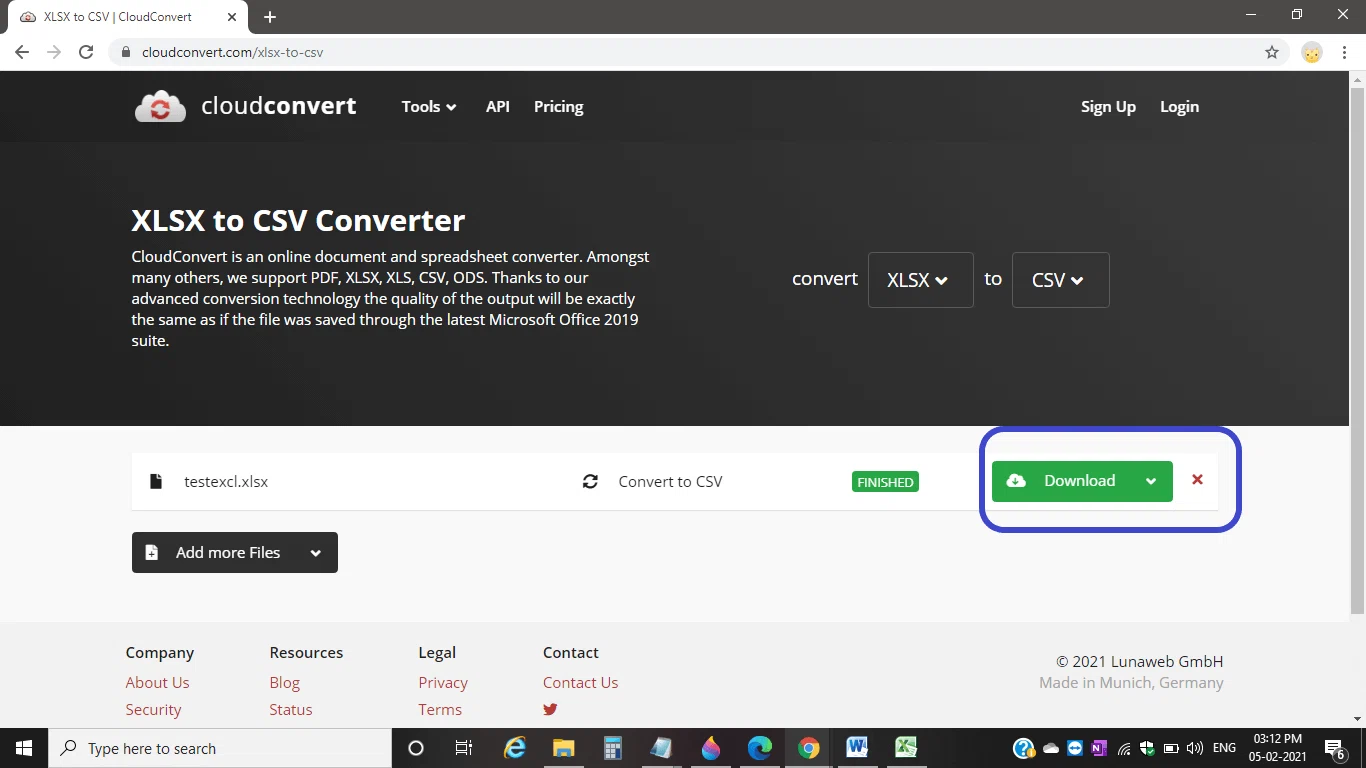This screenshot has width=1366, height=768.
Task: Remove testexcl.xlsx with the red X
Action: 1197,480
